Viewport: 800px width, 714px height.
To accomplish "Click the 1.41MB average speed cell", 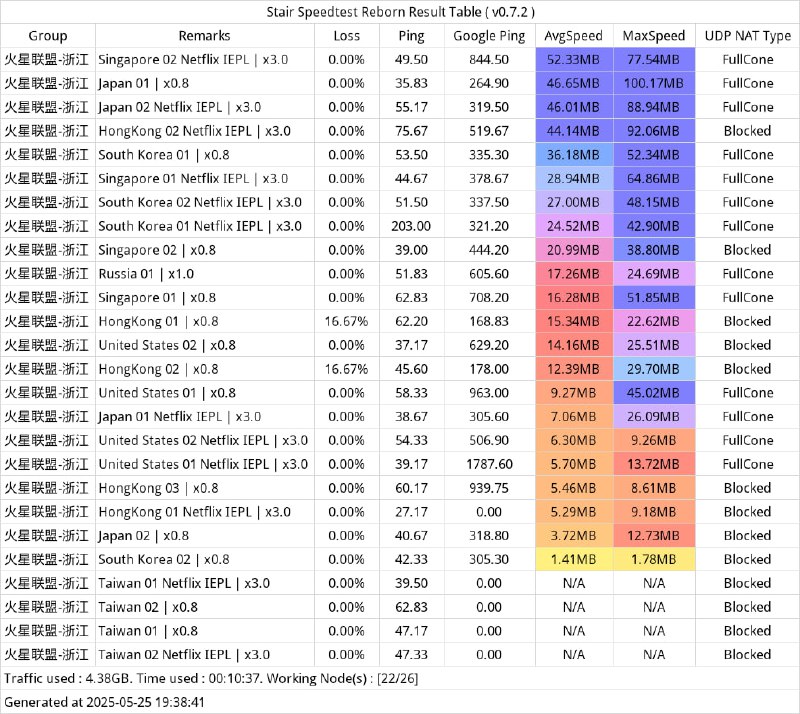I will click(574, 560).
